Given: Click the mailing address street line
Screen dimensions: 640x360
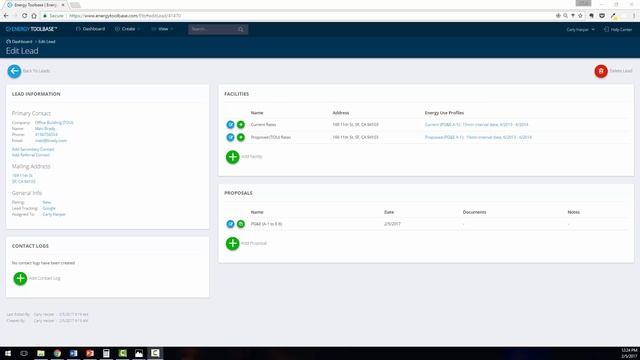Looking at the screenshot, I should point(22,176).
